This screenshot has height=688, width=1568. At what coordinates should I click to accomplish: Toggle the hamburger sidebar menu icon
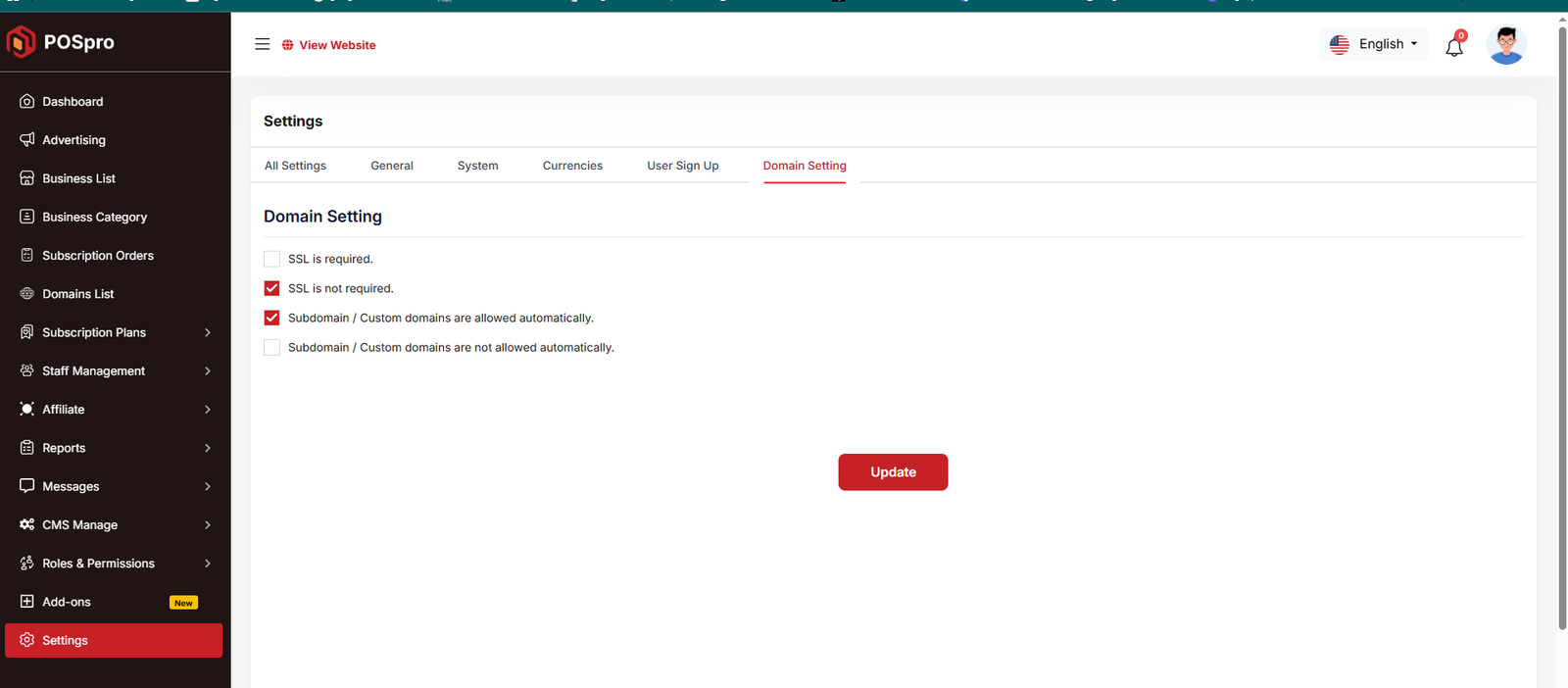coord(262,44)
